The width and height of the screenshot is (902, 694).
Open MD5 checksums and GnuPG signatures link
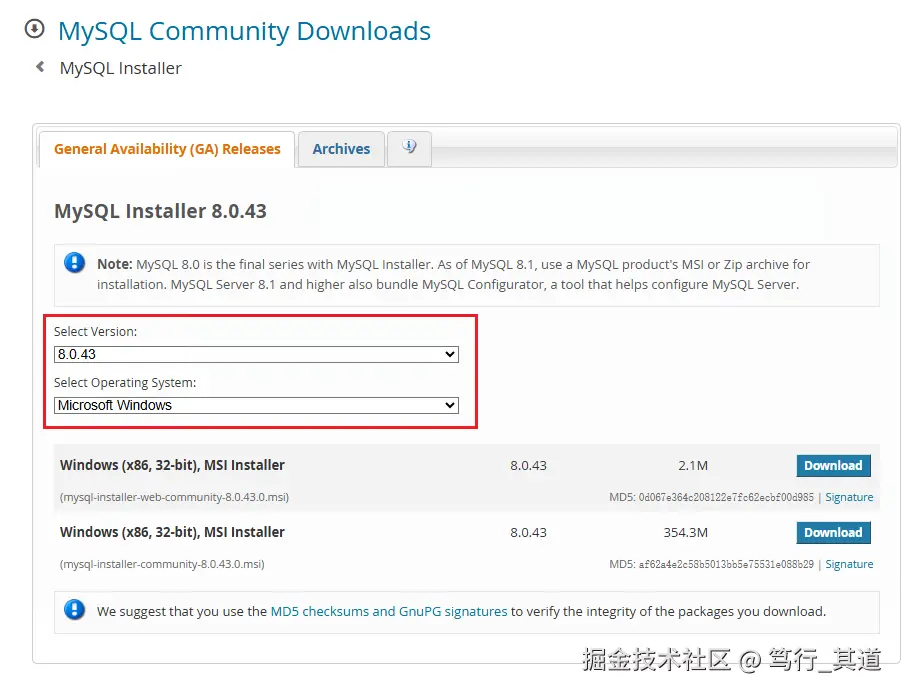pos(389,611)
